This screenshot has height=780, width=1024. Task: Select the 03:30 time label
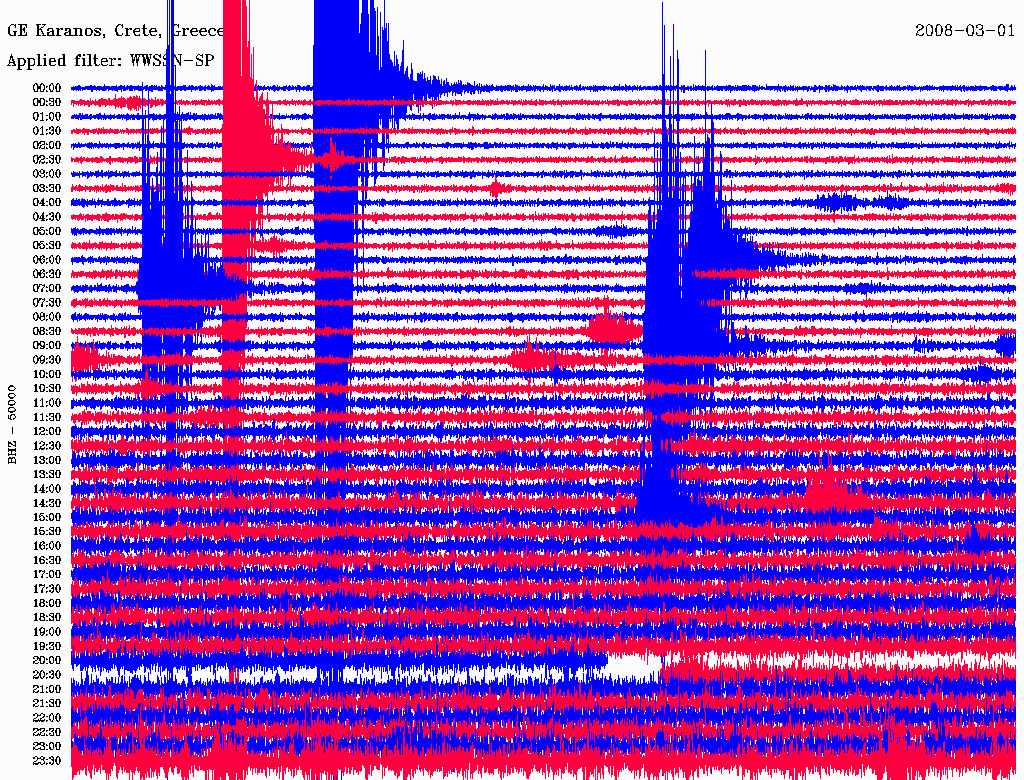tap(47, 189)
